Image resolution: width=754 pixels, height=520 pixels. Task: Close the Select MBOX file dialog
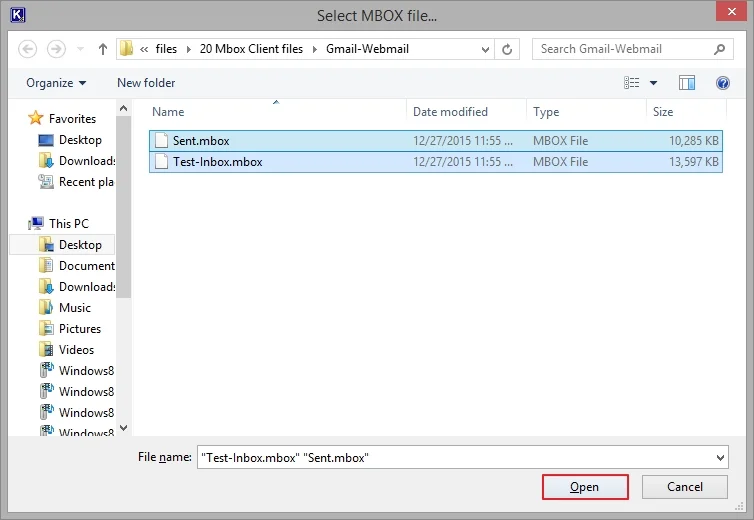[731, 12]
